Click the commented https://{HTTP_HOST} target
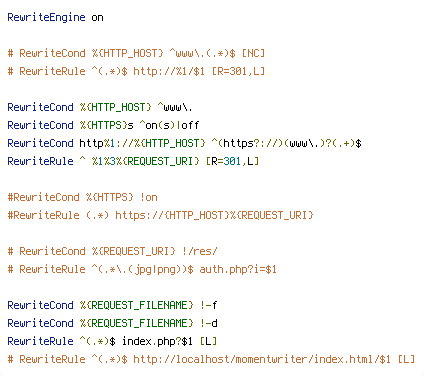The image size is (424, 376). coord(172,215)
